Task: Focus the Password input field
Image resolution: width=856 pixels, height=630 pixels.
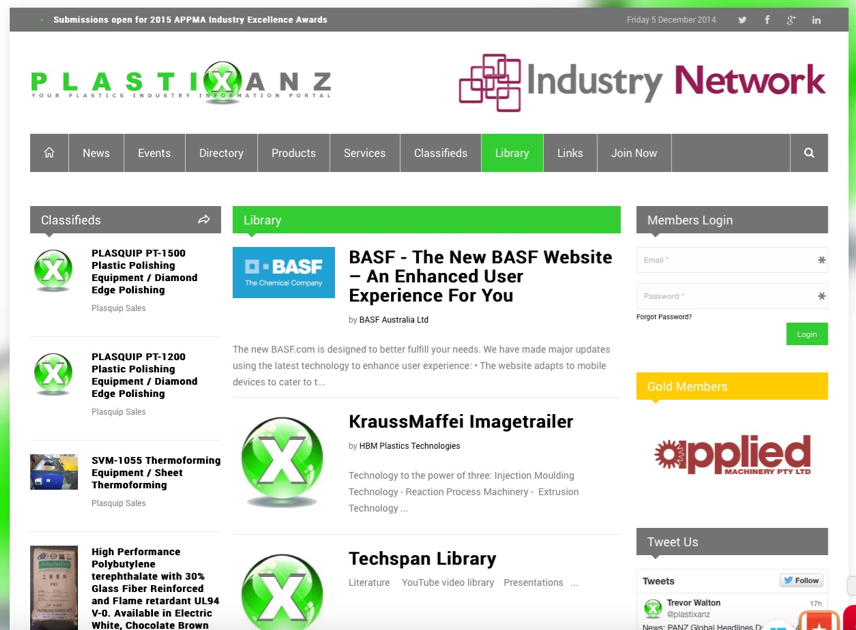Action: pos(726,296)
